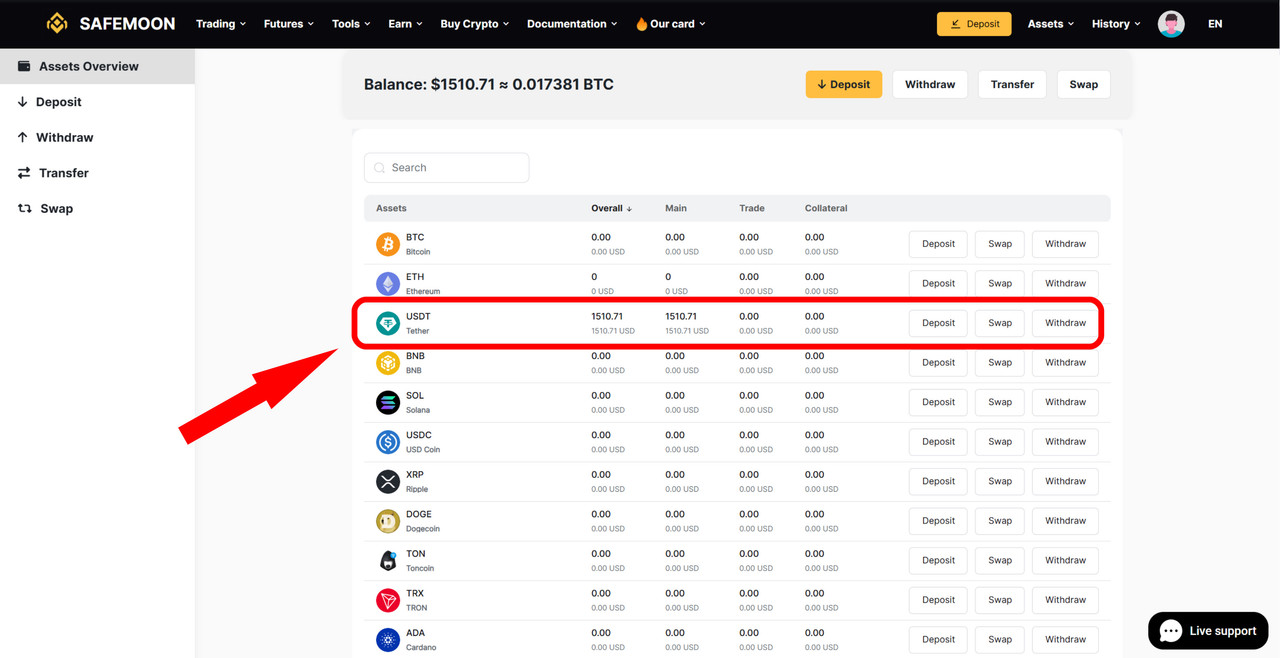Image resolution: width=1280 pixels, height=658 pixels.
Task: Click the Tether USDT coin icon
Action: pyautogui.click(x=388, y=323)
